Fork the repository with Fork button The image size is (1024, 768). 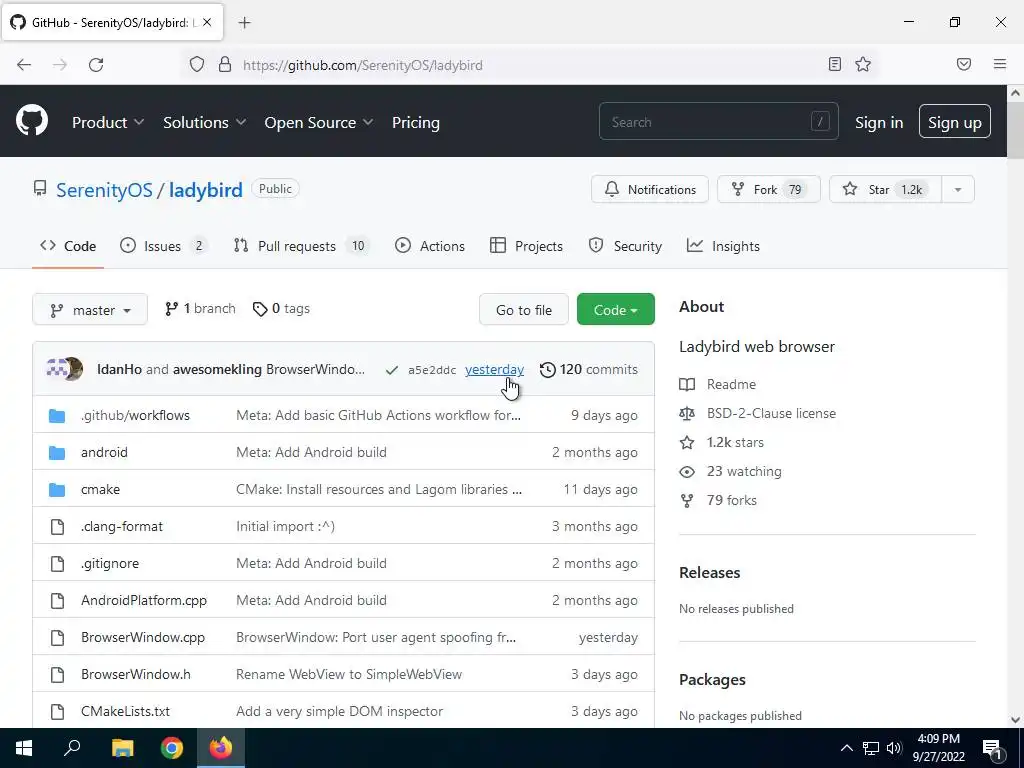pos(769,189)
